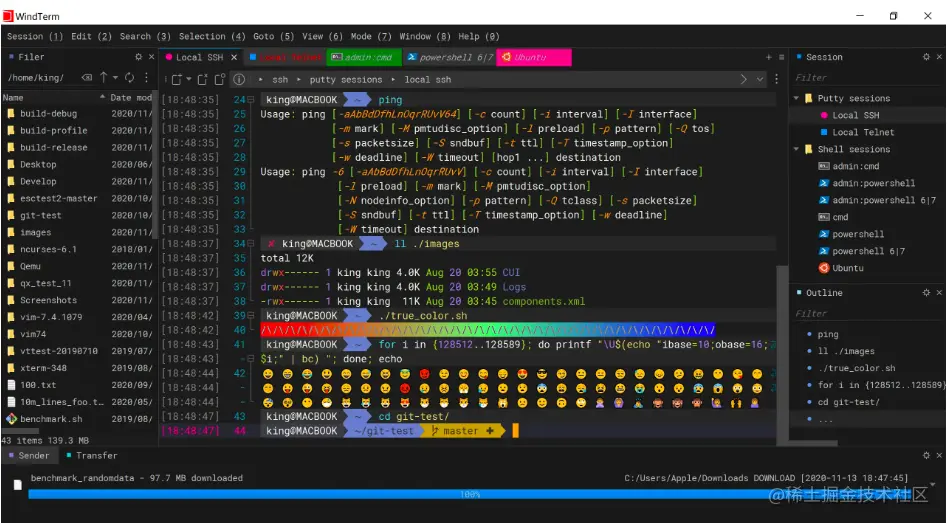
Task: Click the benchmark_randomdata download progress bar
Action: tap(471, 494)
